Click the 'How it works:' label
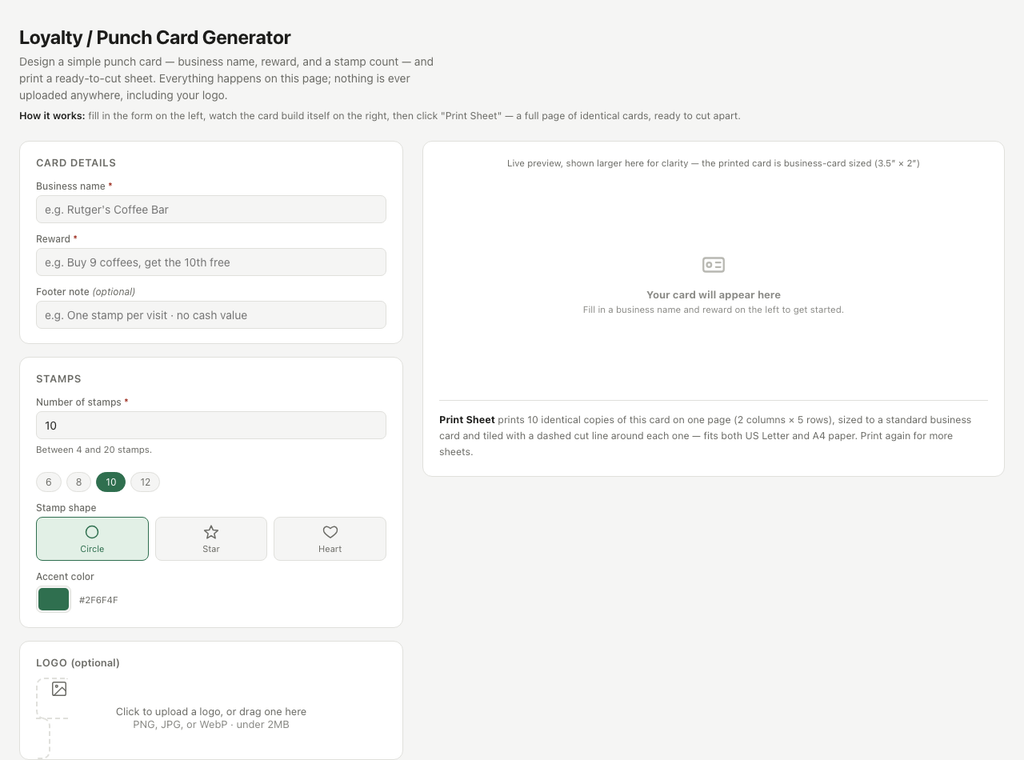The height and width of the screenshot is (760, 1024). pyautogui.click(x=52, y=116)
